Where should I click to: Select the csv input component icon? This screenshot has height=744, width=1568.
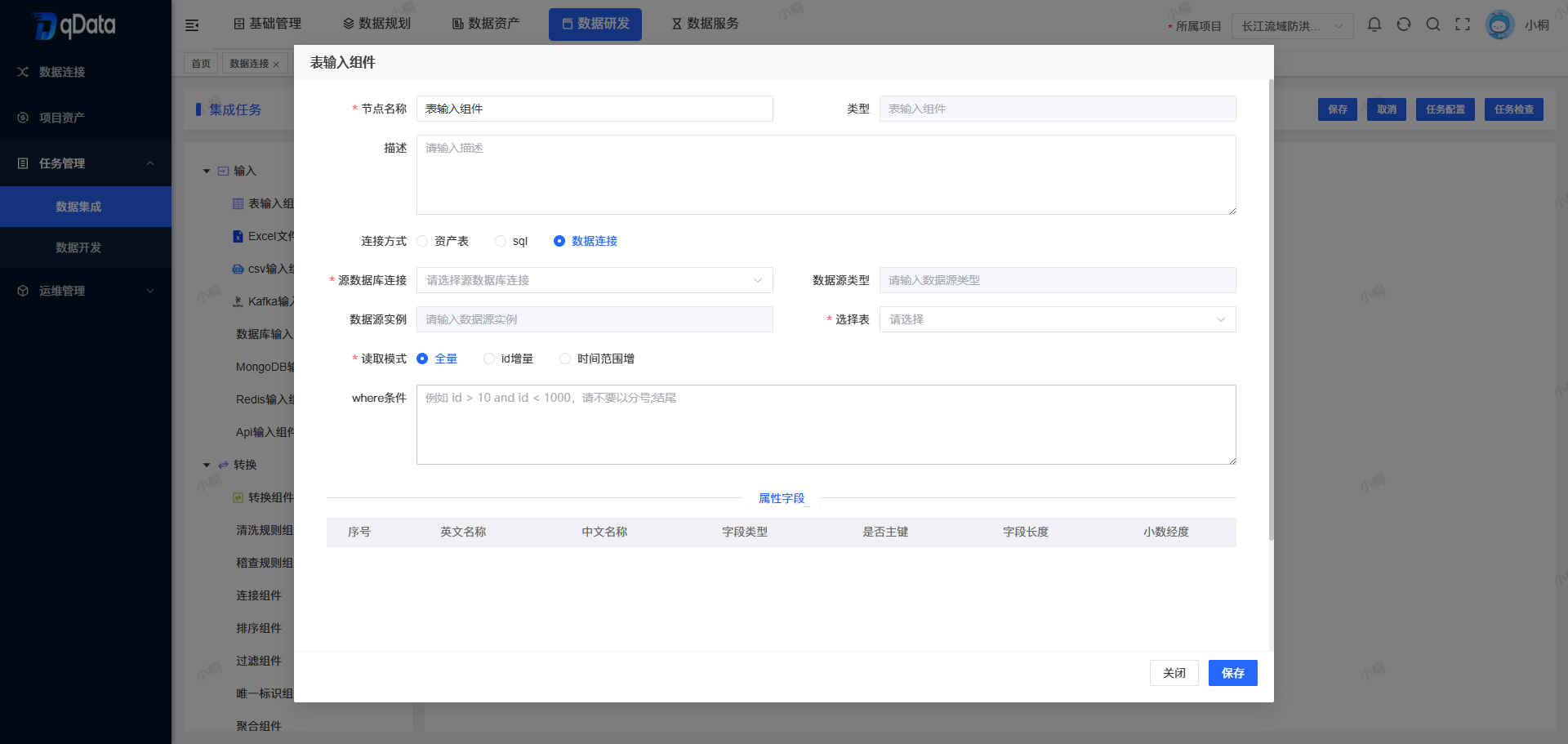(x=238, y=269)
